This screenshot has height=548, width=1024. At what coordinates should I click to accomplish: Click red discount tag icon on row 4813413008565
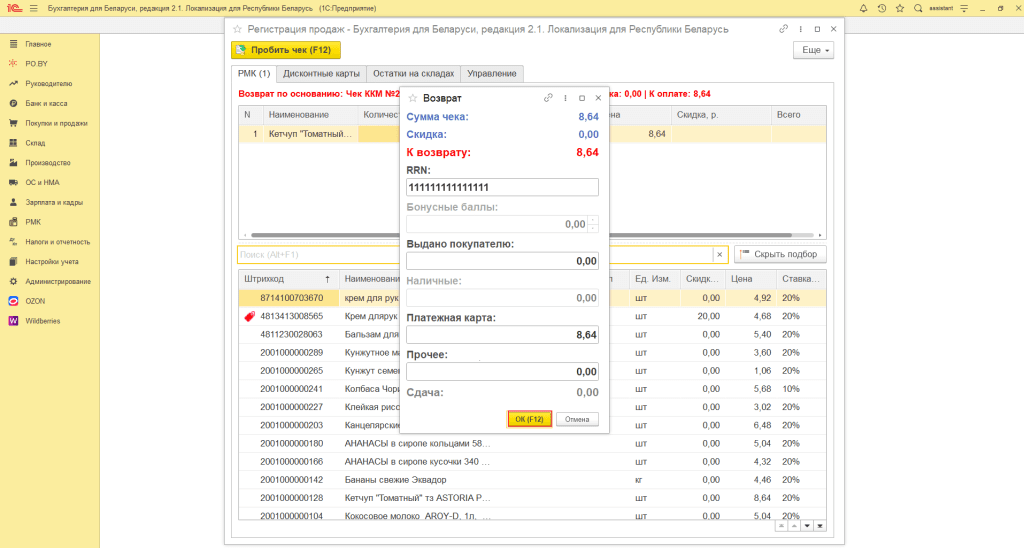(249, 316)
